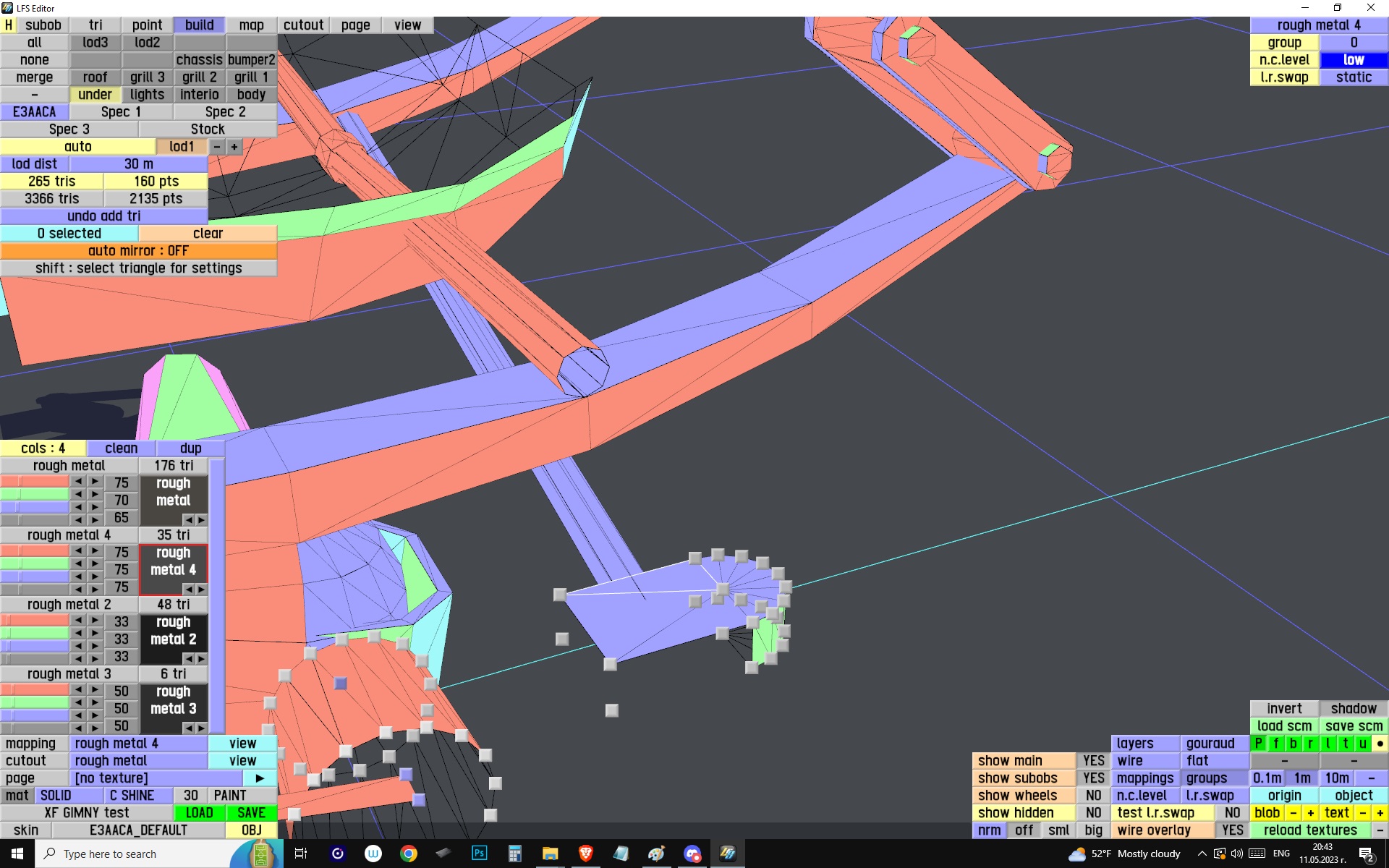
Task: Toggle show wheels NO button
Action: point(1093,796)
